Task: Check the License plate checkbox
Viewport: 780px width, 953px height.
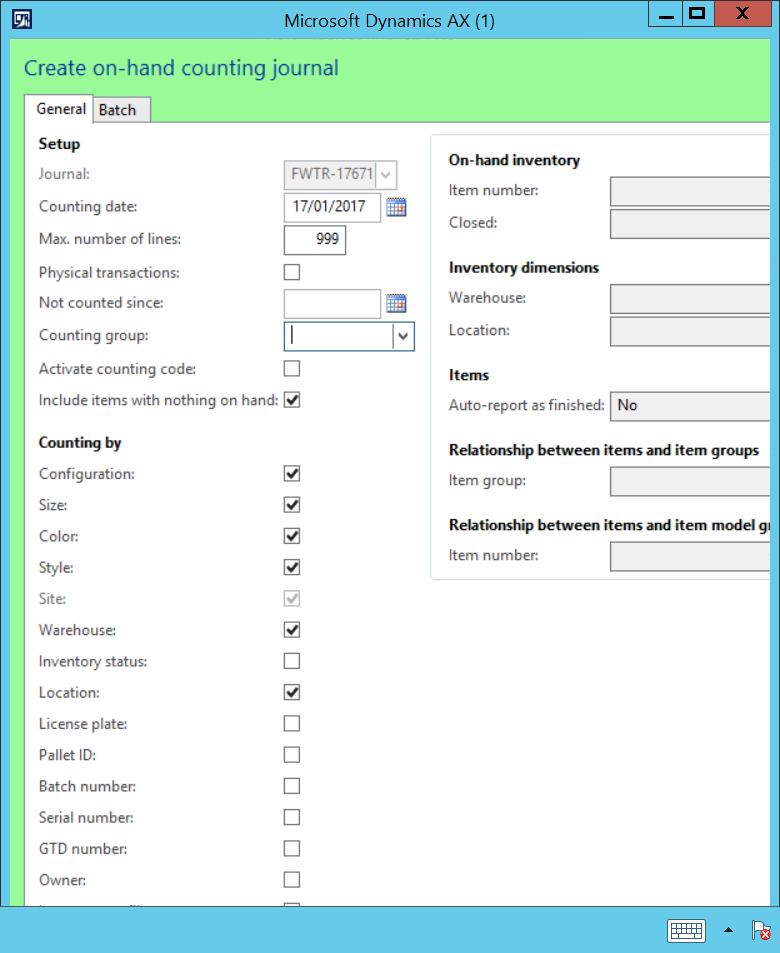Action: point(292,723)
